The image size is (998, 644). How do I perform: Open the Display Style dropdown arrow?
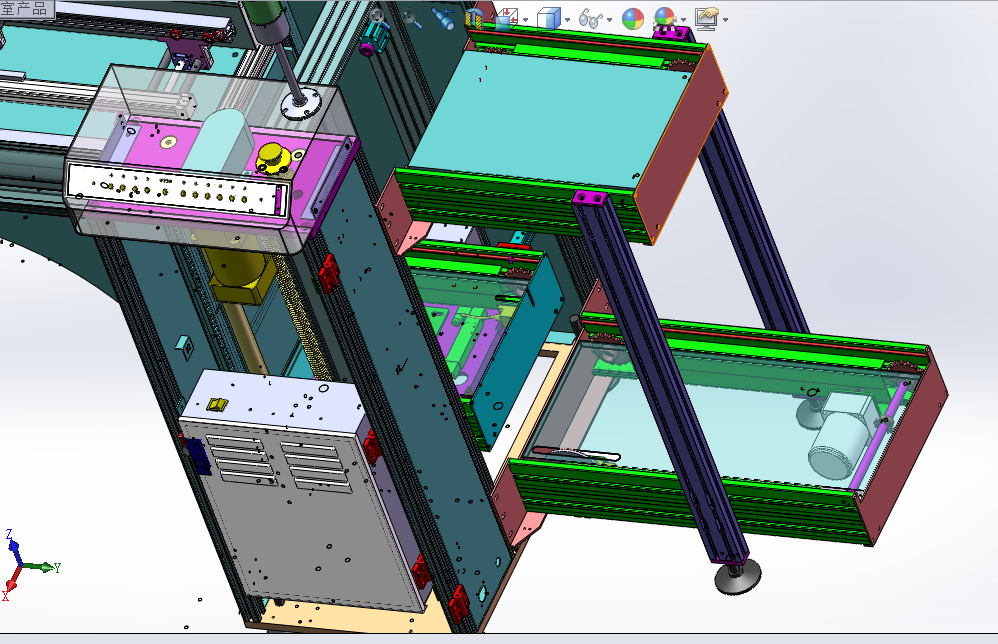pos(568,20)
